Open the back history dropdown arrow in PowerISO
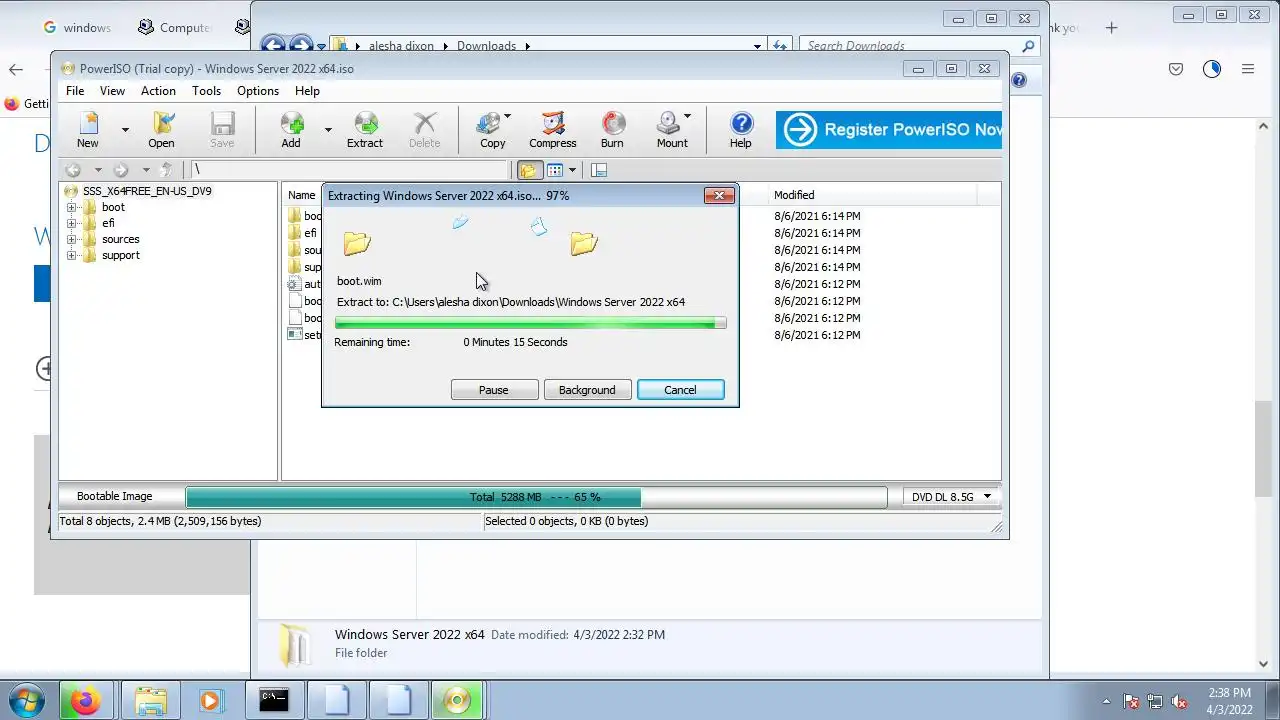The width and height of the screenshot is (1280, 720). [97, 170]
